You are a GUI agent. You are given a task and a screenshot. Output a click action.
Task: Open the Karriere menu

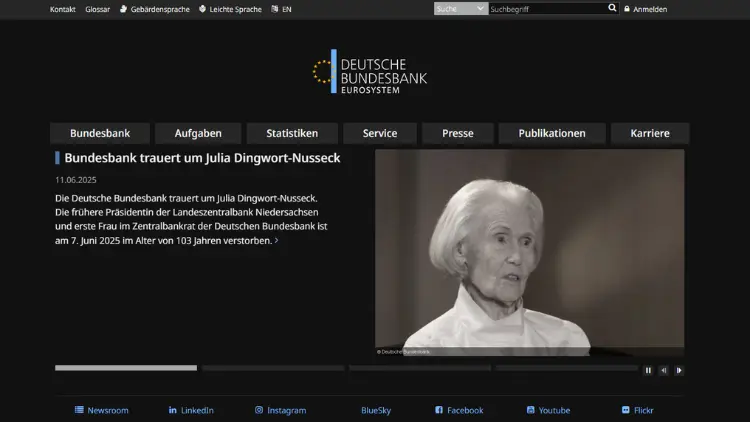point(650,133)
